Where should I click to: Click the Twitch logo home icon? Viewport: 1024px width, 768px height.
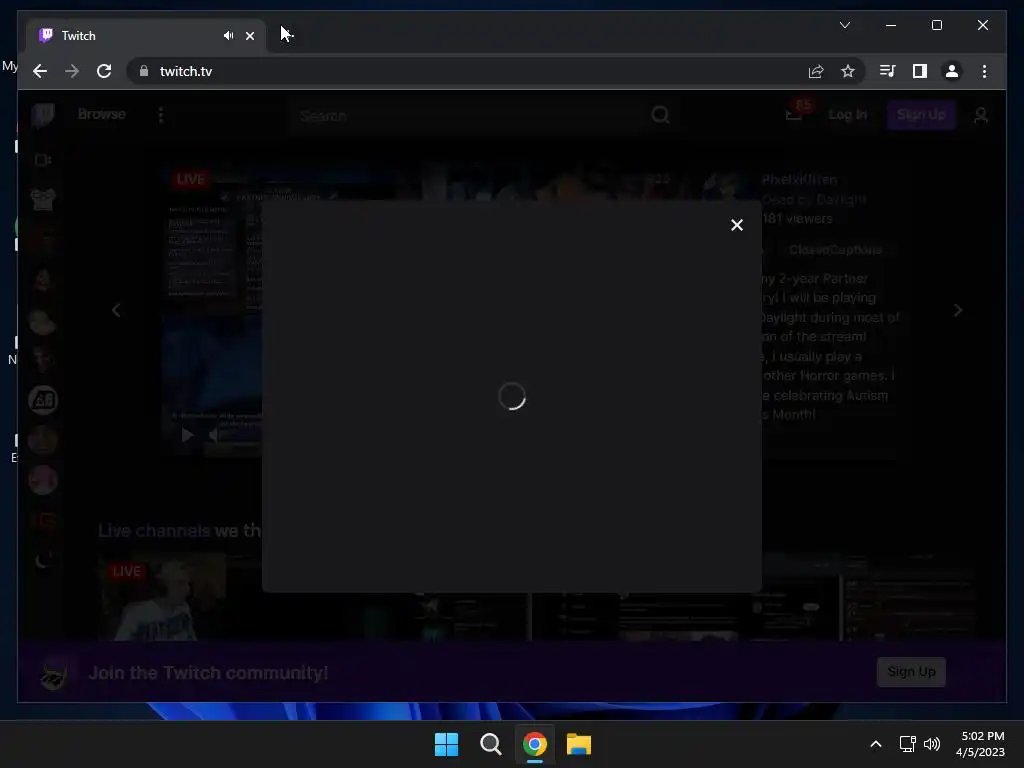[43, 115]
